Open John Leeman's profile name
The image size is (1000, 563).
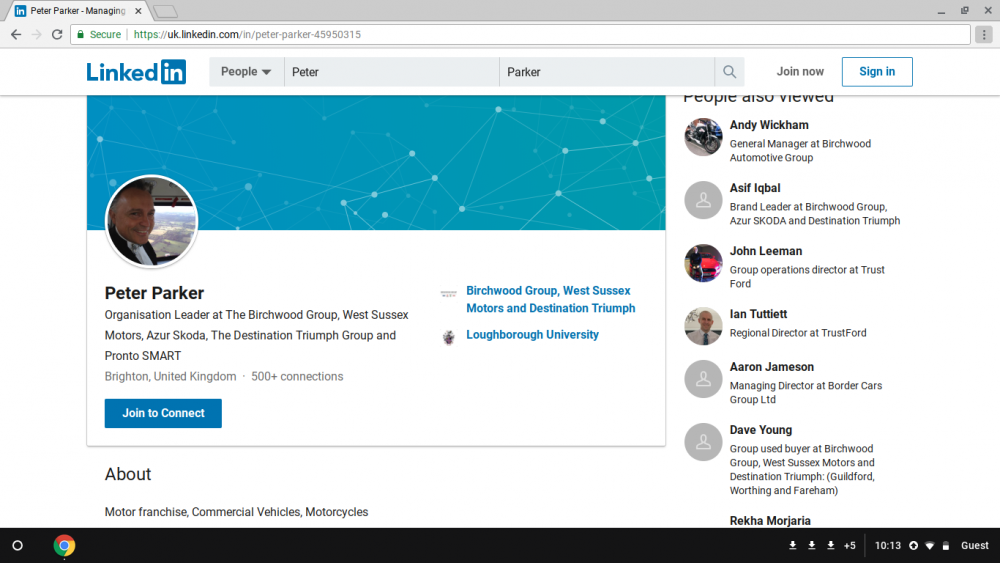click(x=766, y=251)
